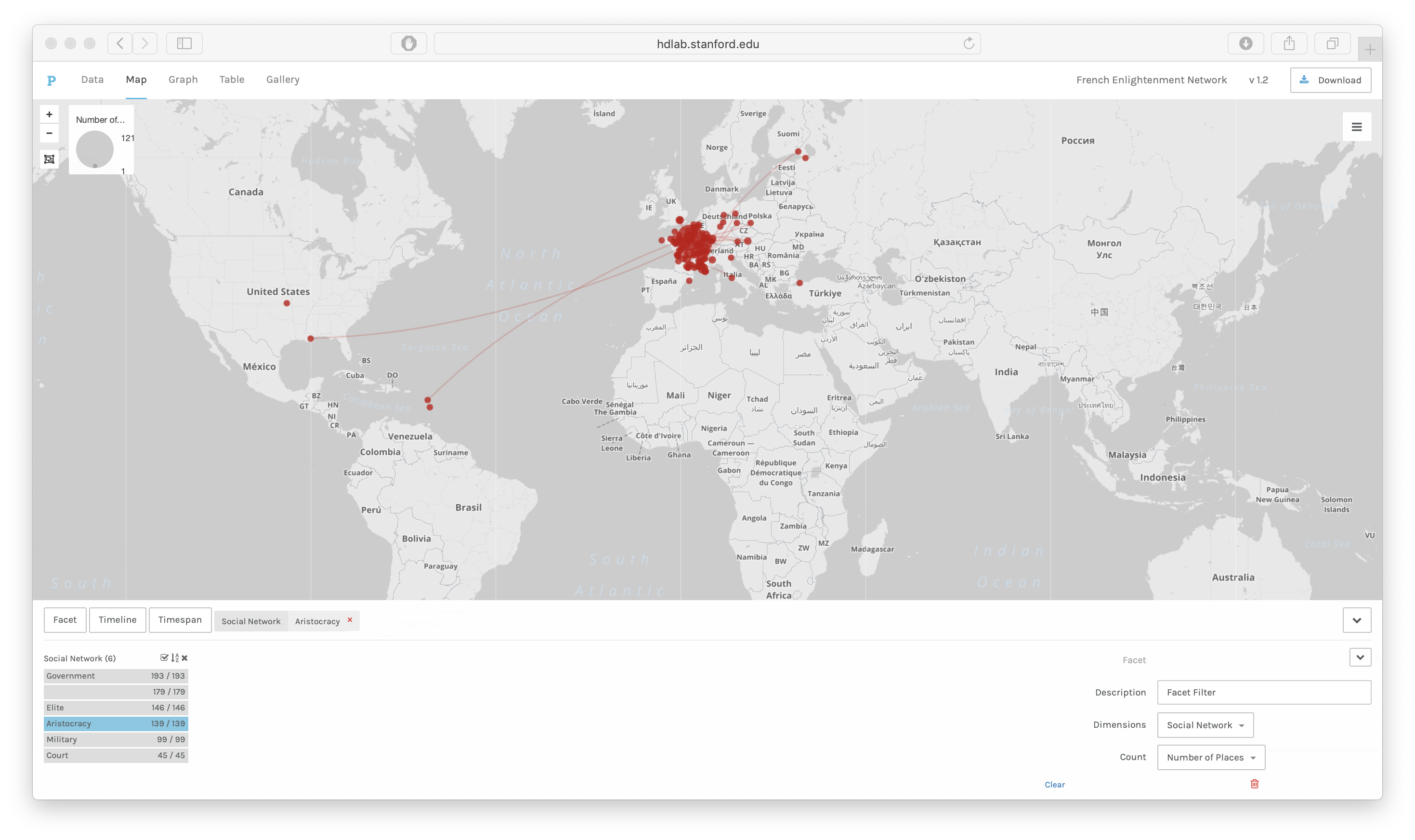The image size is (1415, 840).
Task: Sort Social Network facet alphabetically
Action: click(175, 658)
